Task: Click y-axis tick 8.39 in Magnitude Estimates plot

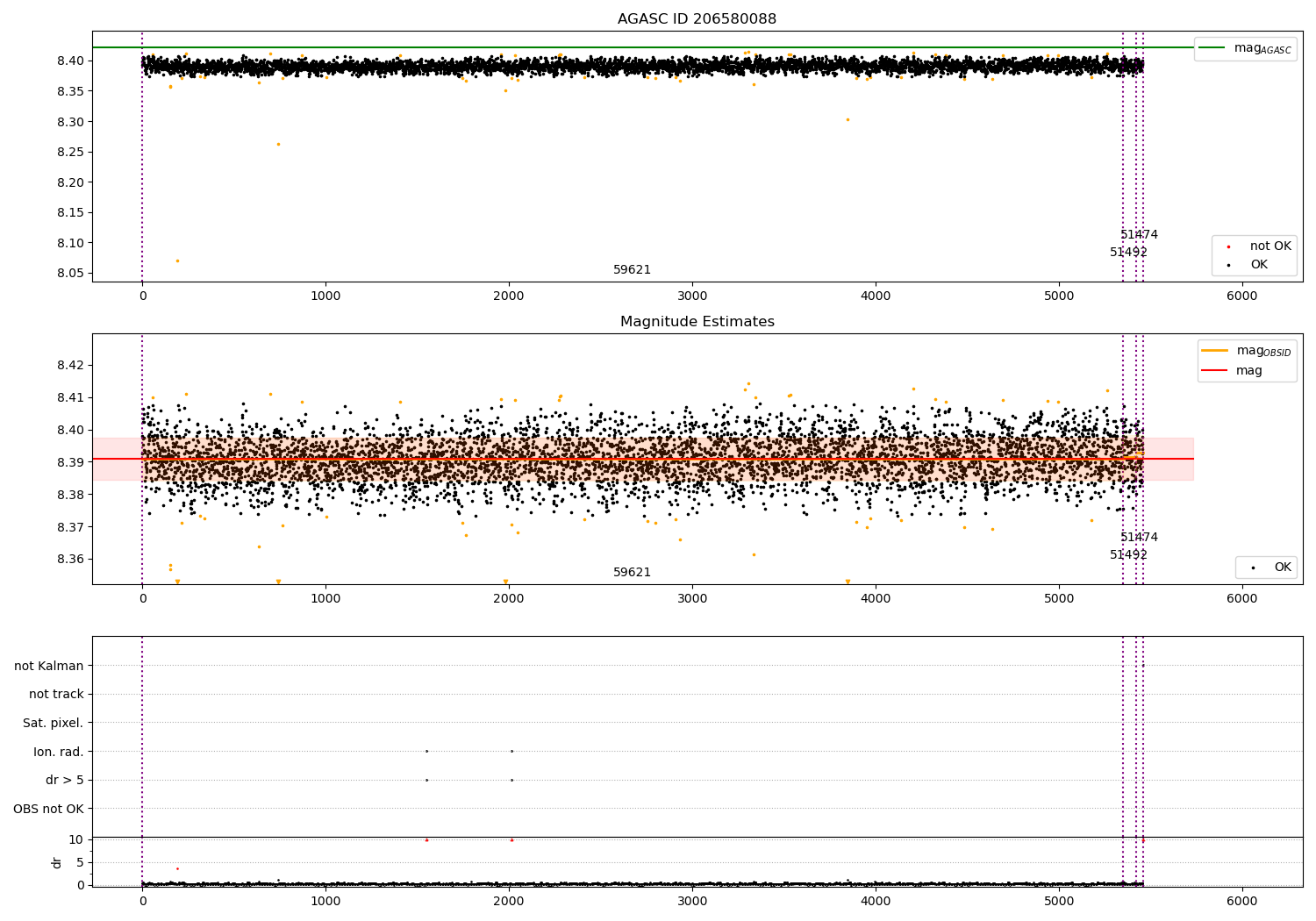Action: (71, 462)
